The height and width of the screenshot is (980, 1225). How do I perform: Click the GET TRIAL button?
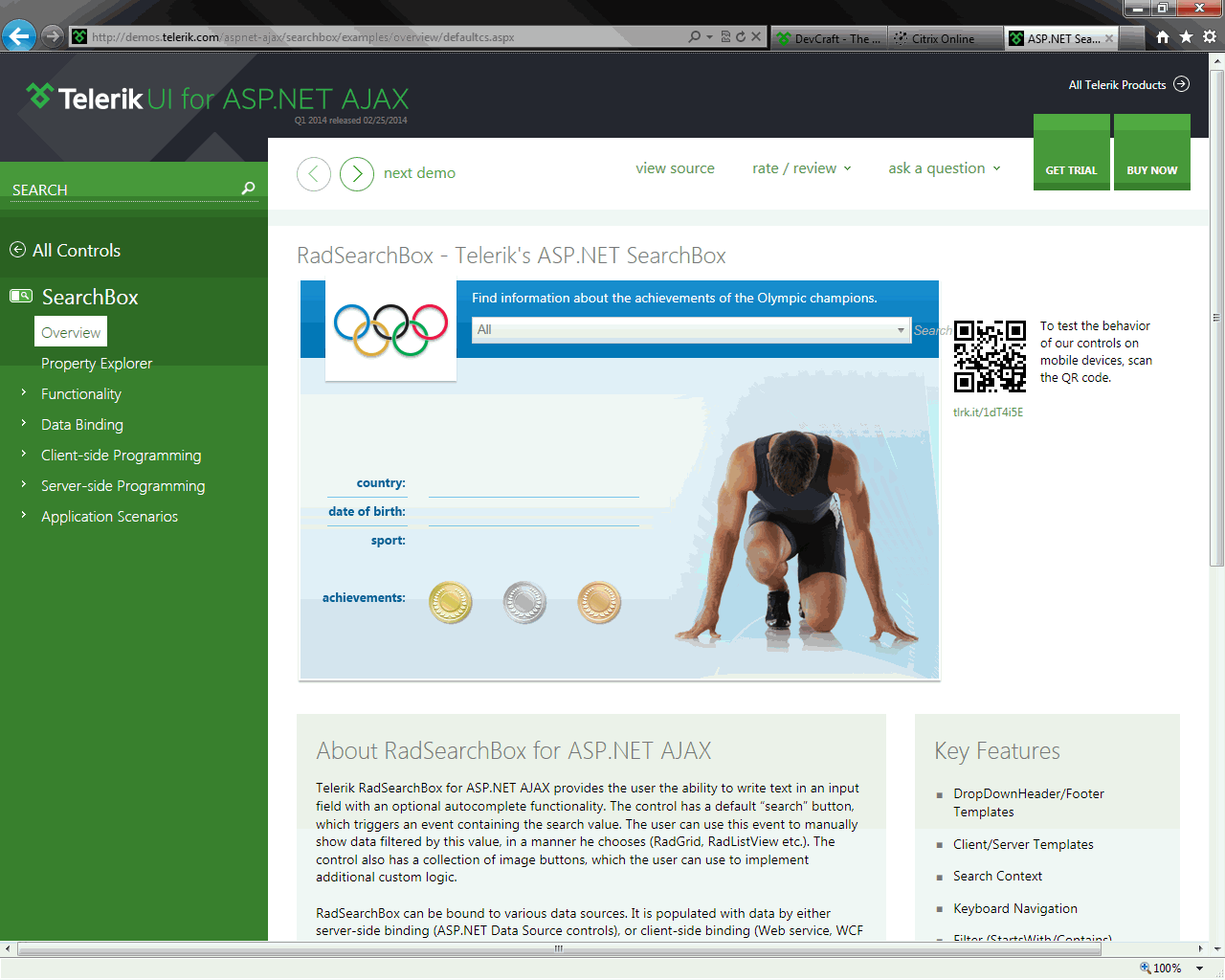point(1071,152)
